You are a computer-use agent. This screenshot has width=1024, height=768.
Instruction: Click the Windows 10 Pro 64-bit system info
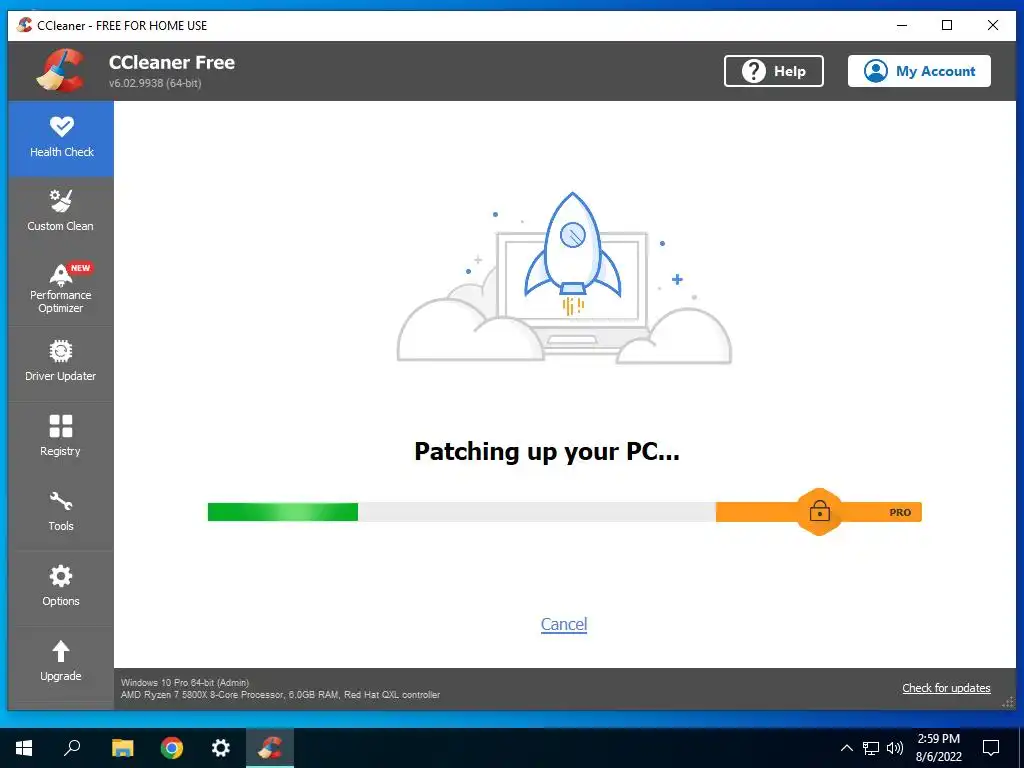click(x=185, y=682)
